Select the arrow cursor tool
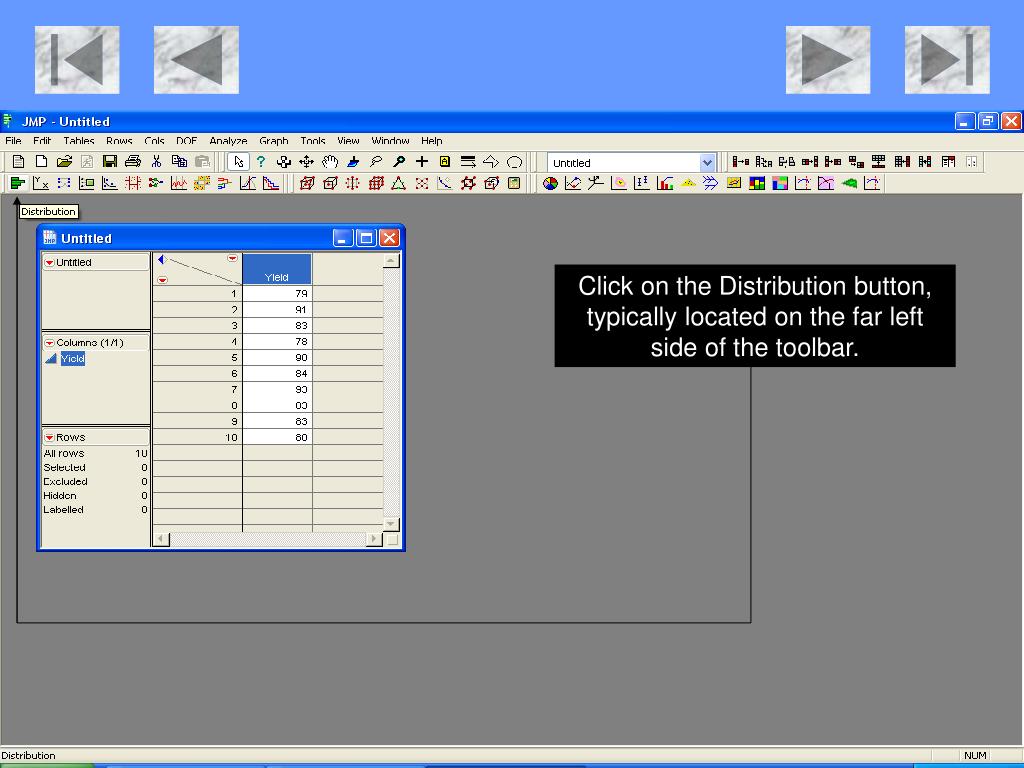Viewport: 1024px width, 768px height. pos(238,161)
